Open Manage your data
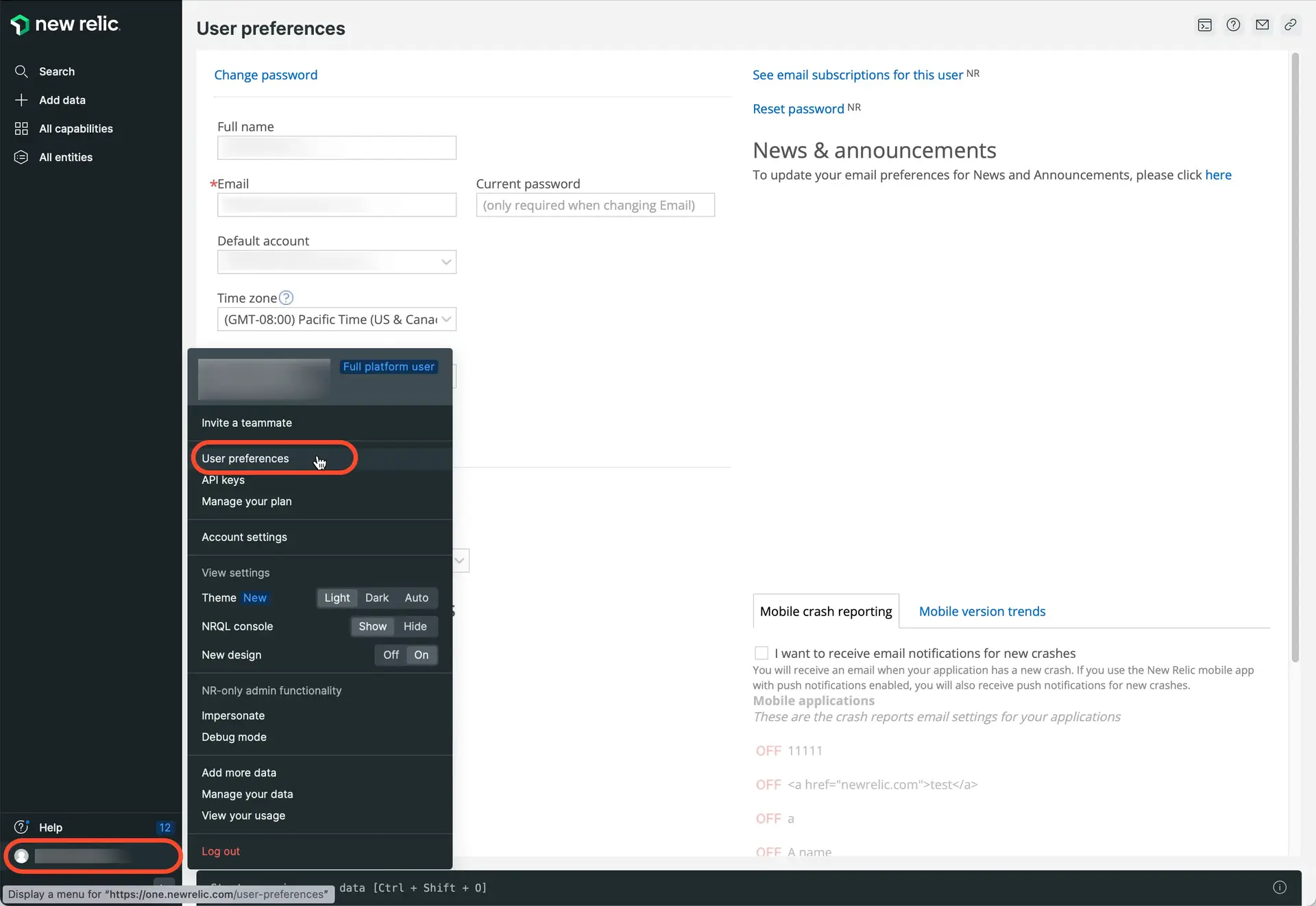This screenshot has height=906, width=1316. click(x=247, y=794)
